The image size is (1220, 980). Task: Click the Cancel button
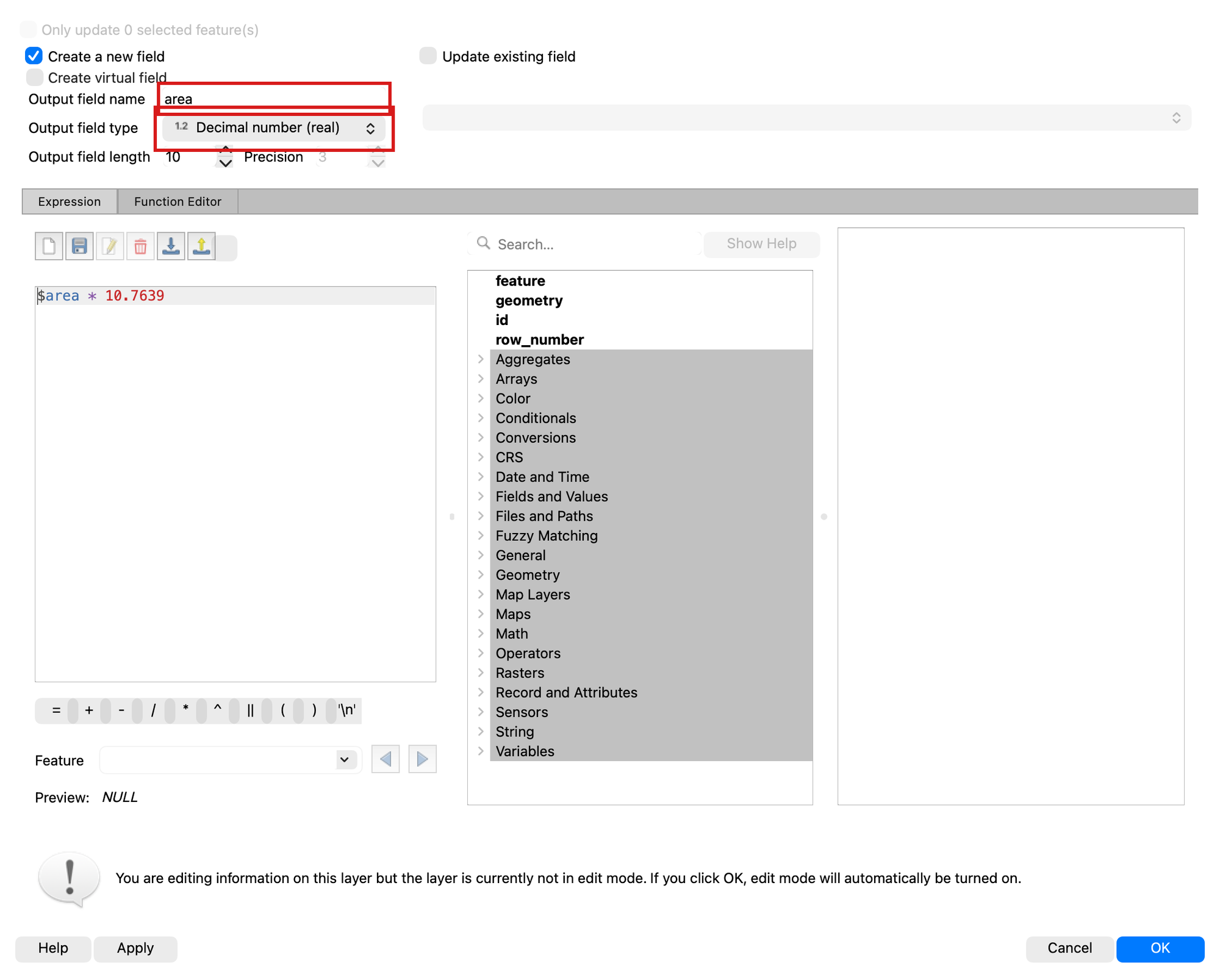(x=1069, y=948)
